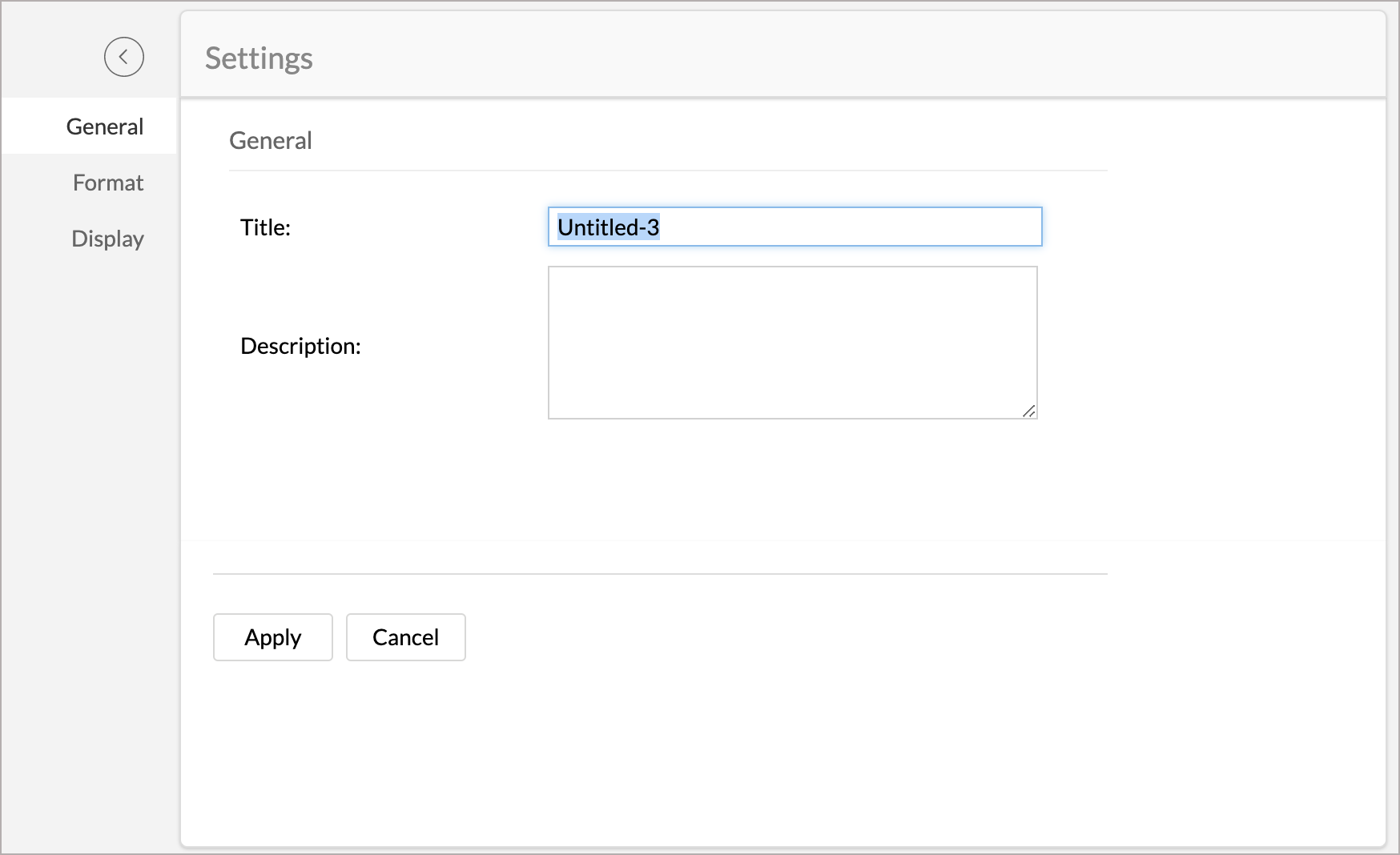Viewport: 1400px width, 855px height.
Task: Click the back arrow circle icon
Action: [x=124, y=57]
